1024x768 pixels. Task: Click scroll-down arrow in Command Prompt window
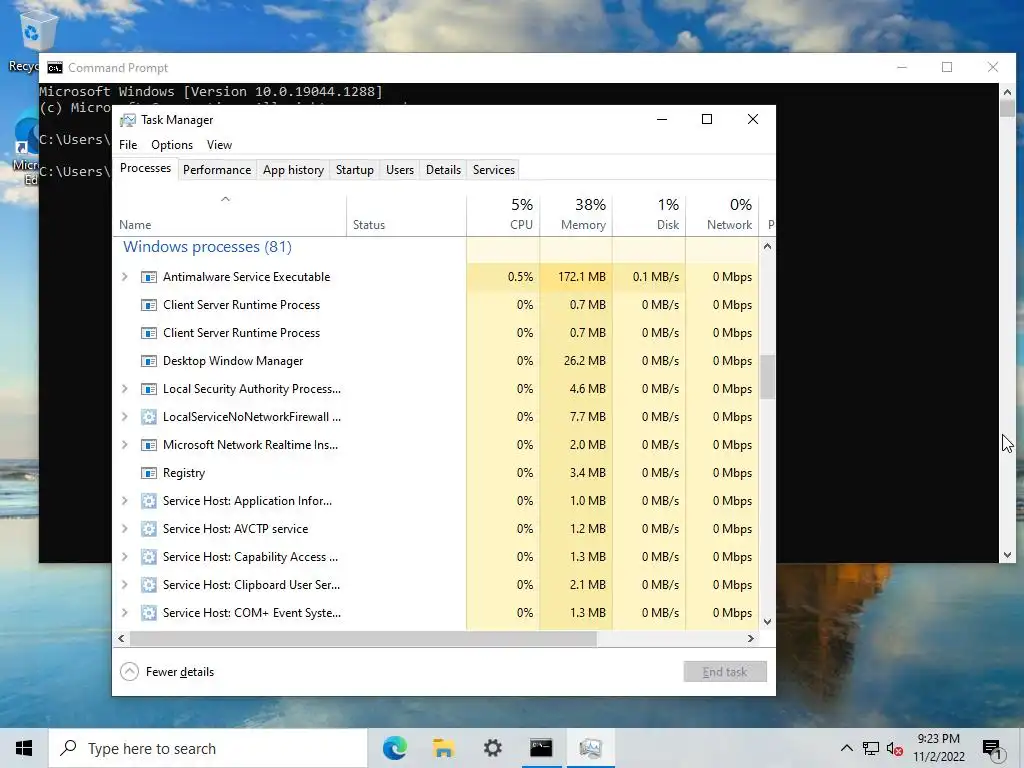click(1007, 555)
